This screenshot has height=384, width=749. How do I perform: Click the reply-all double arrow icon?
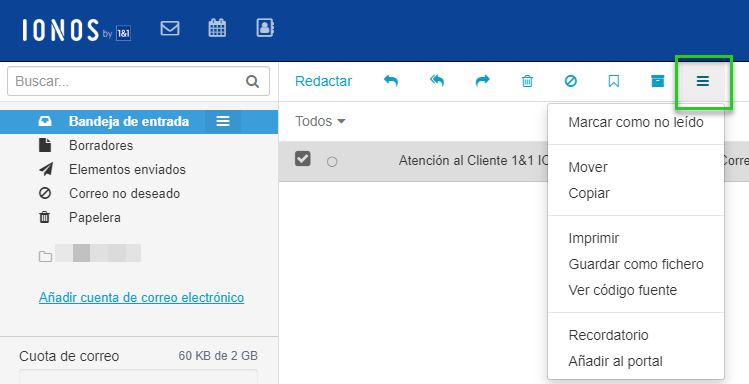[x=437, y=81]
